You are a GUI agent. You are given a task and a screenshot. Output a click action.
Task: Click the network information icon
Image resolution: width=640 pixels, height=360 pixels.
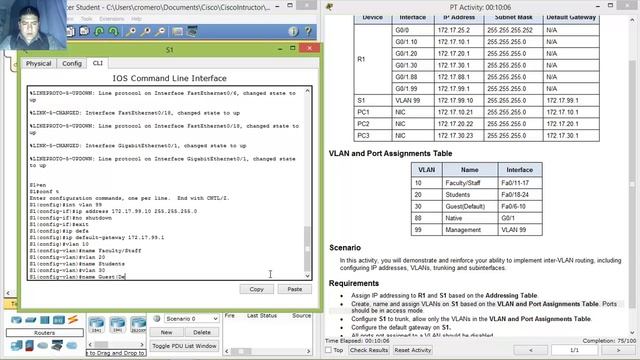(x=293, y=31)
